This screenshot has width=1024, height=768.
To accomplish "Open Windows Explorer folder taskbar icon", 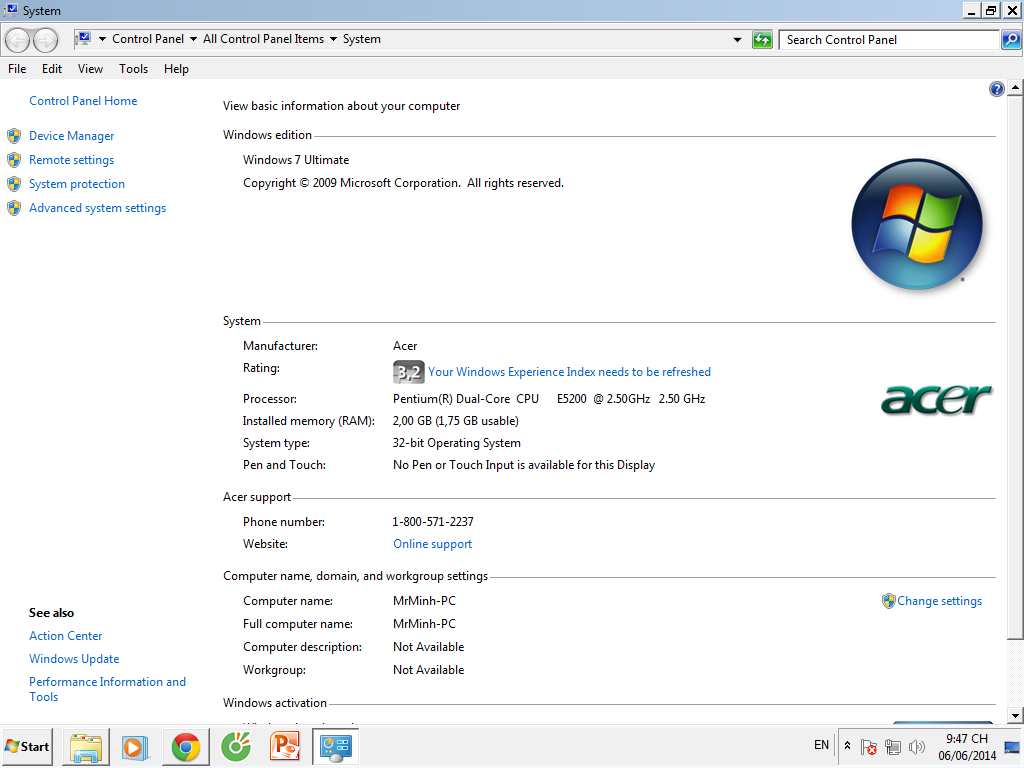I will pyautogui.click(x=86, y=746).
